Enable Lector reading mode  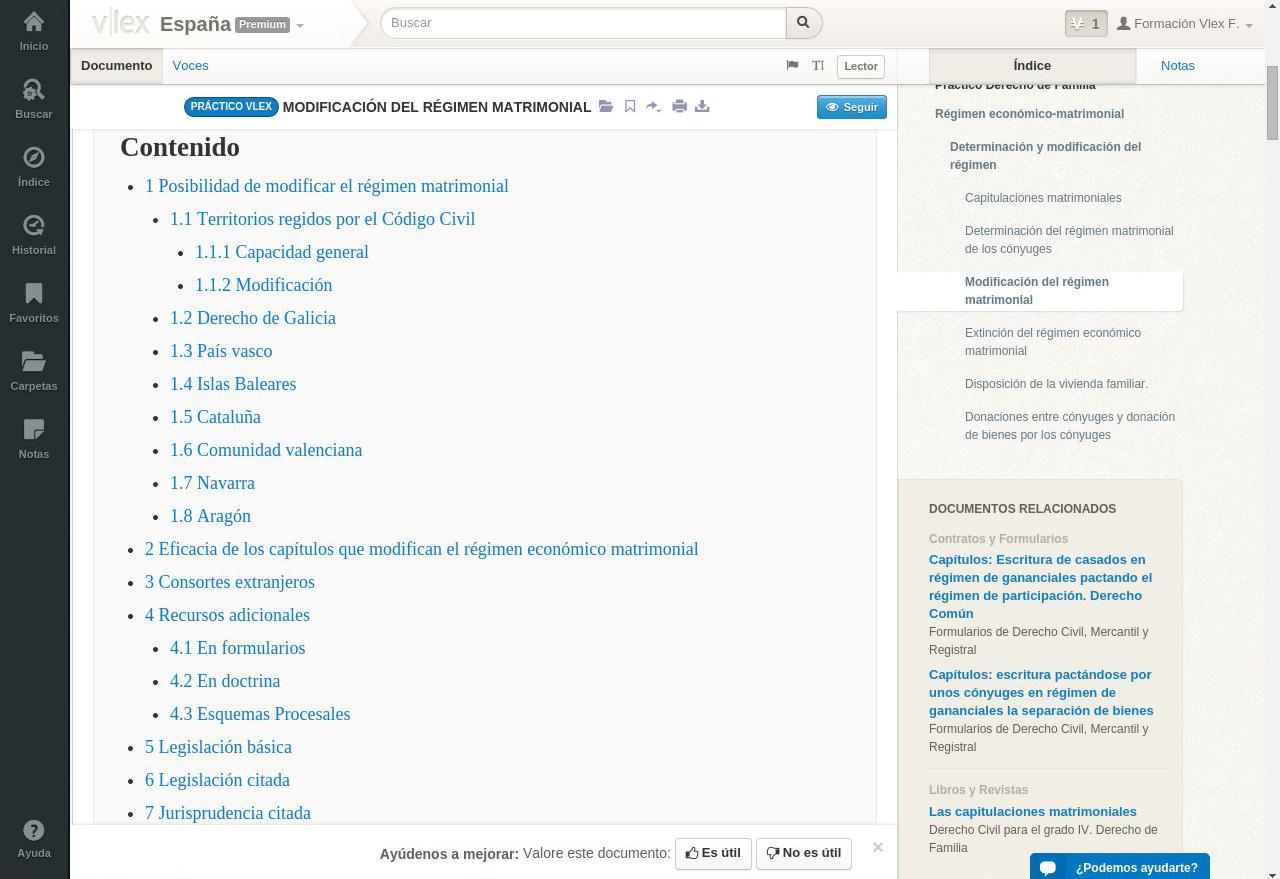pyautogui.click(x=860, y=66)
